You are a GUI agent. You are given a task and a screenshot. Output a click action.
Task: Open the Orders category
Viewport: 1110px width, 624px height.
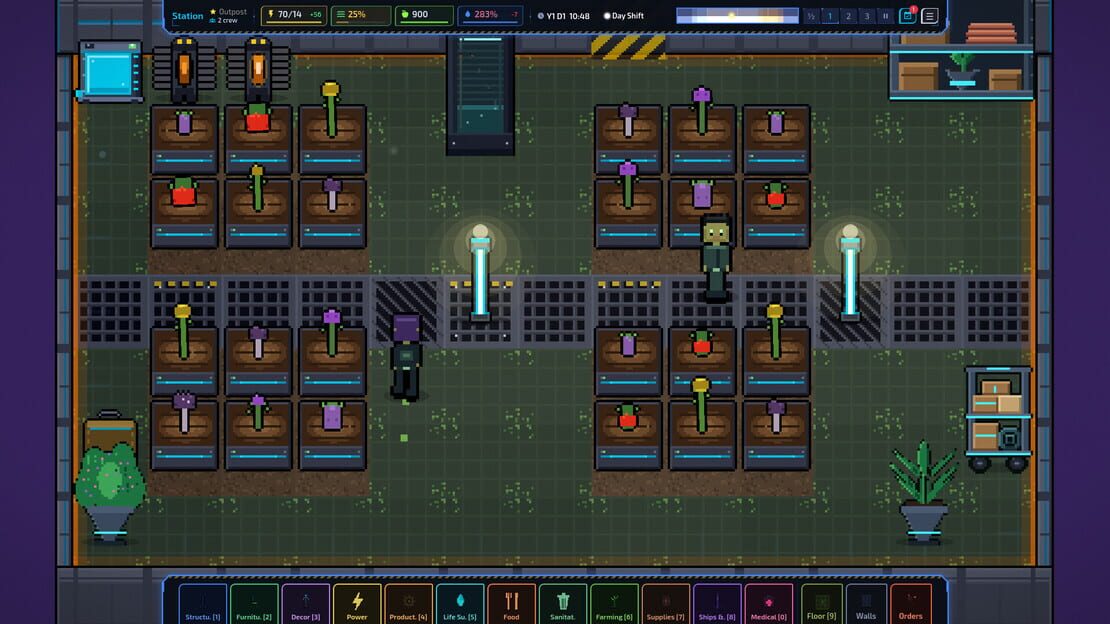[x=910, y=603]
